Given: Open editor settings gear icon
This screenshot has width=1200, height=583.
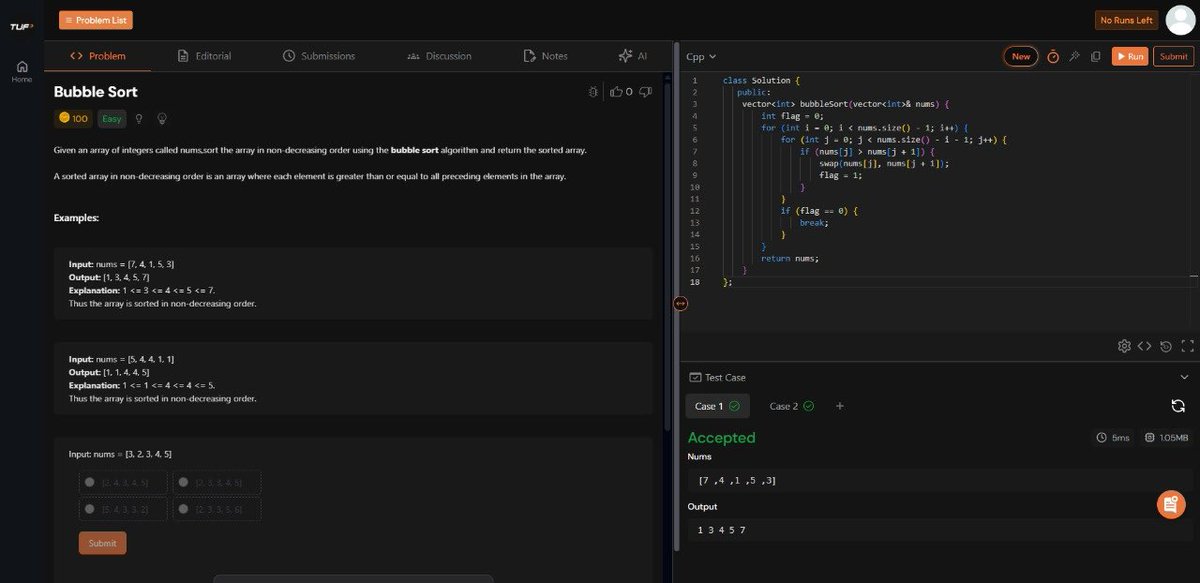Looking at the screenshot, I should [x=1124, y=346].
